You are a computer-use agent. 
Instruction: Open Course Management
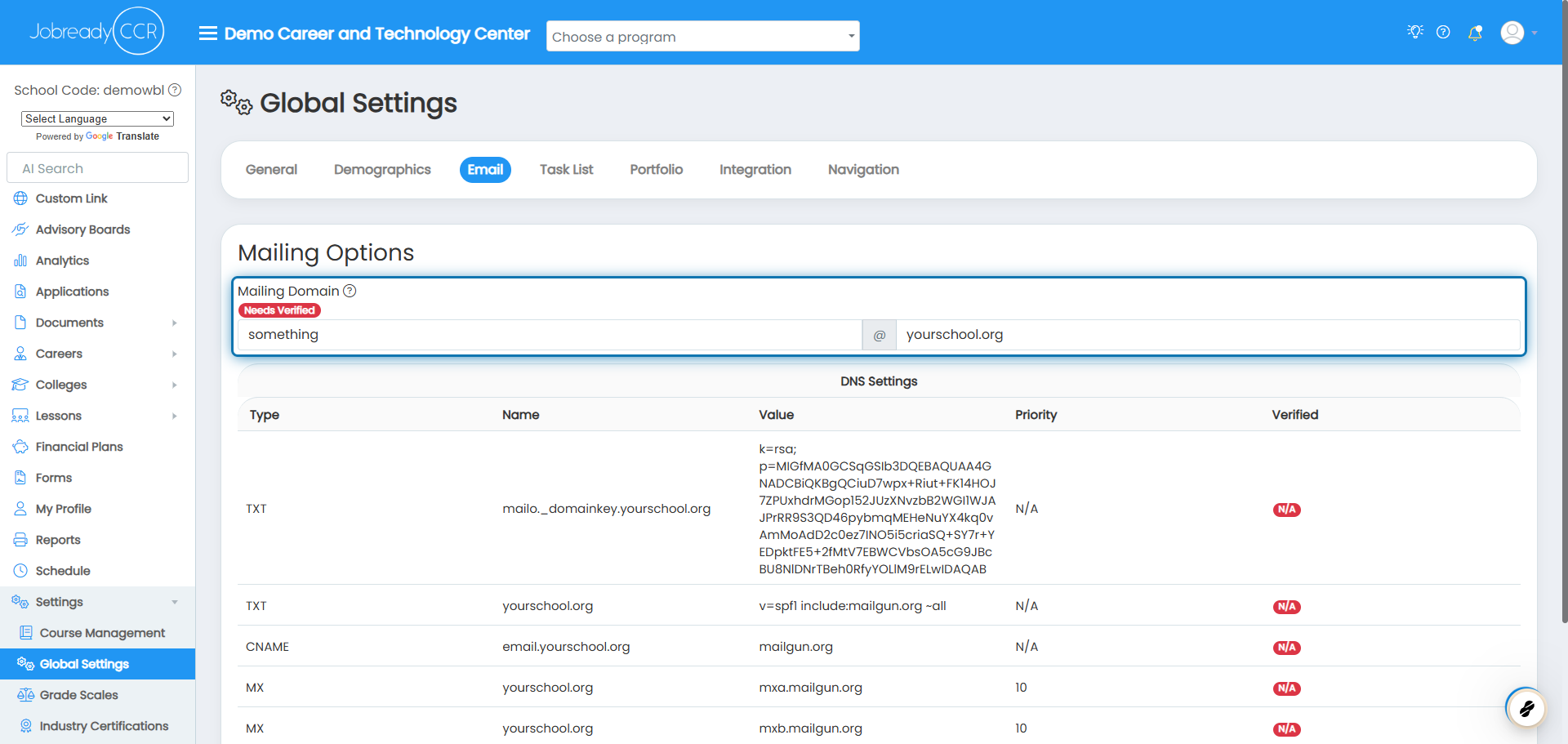coord(102,633)
